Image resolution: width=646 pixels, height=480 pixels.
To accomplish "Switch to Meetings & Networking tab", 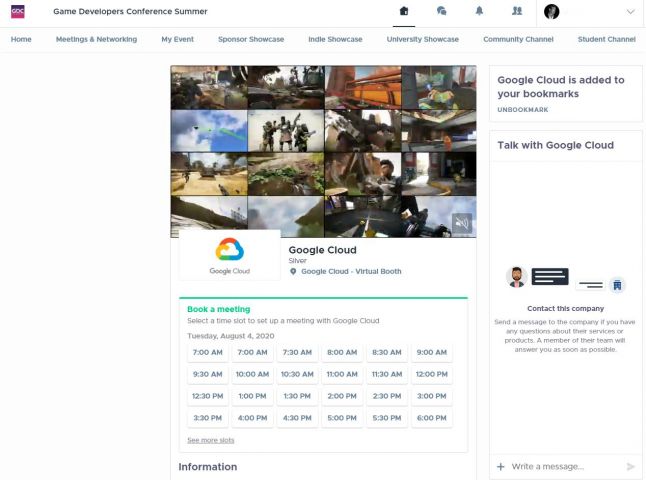I will pyautogui.click(x=97, y=40).
